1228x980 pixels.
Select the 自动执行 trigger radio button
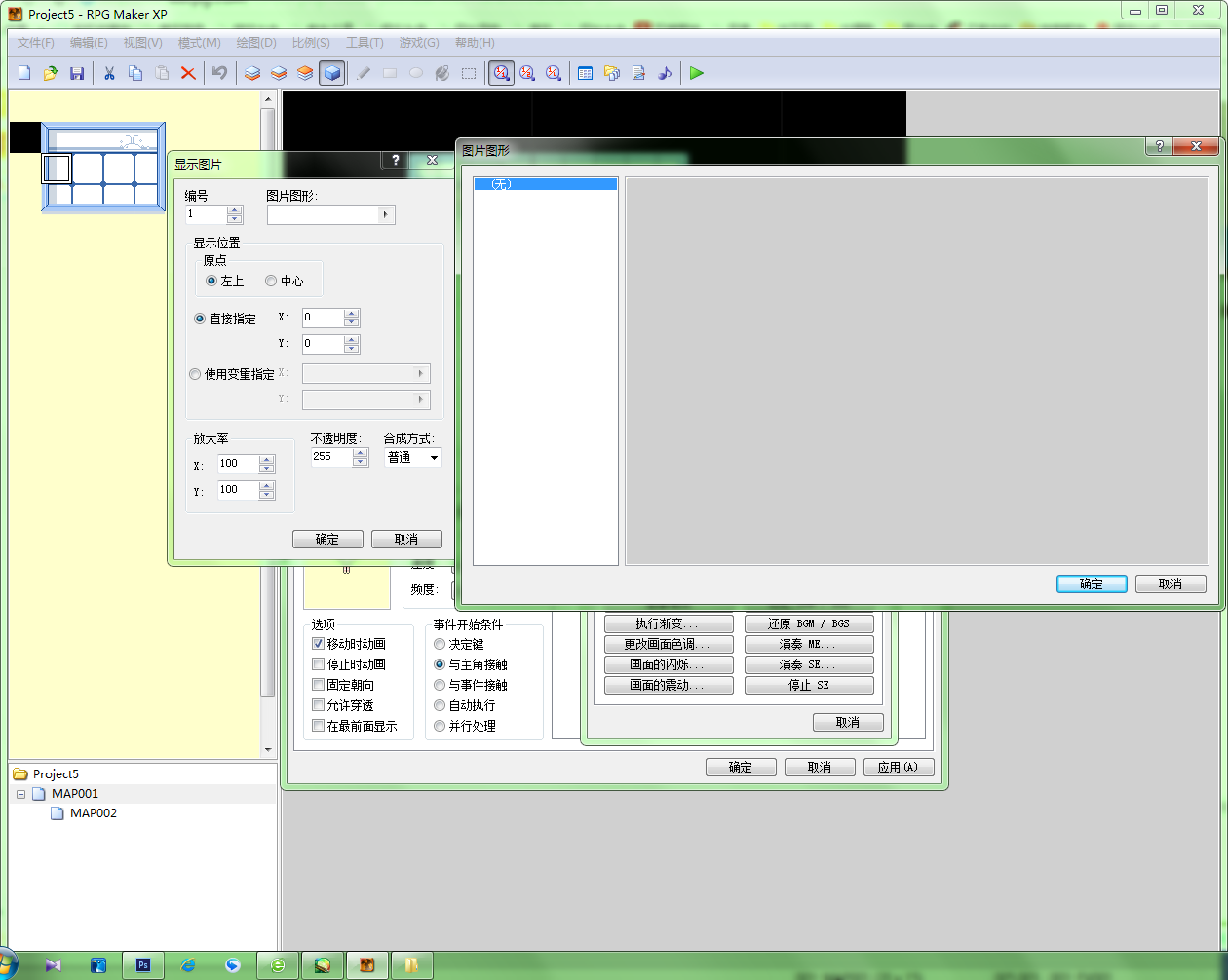tap(440, 705)
